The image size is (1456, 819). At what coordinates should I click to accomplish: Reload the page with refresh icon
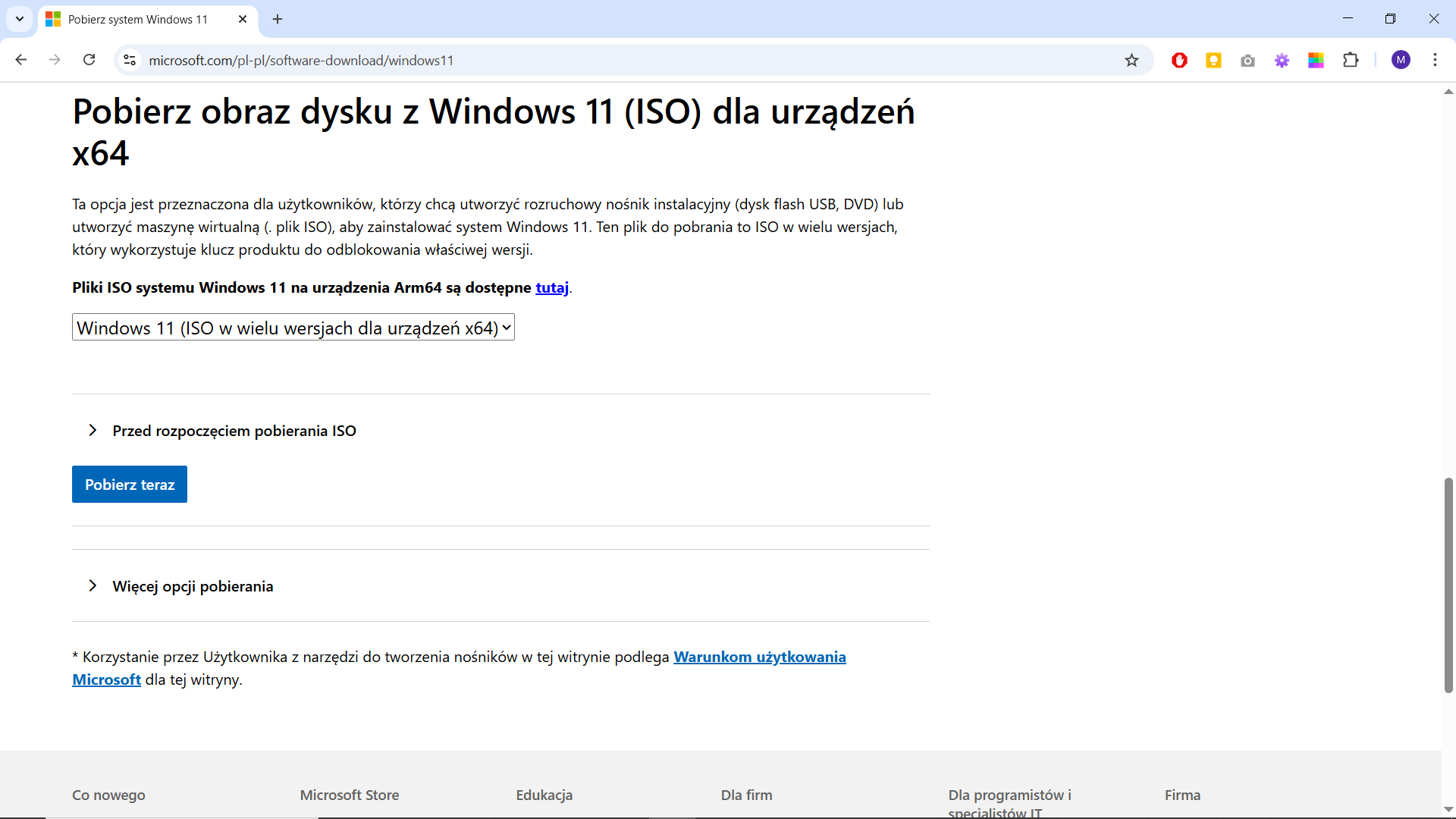tap(89, 60)
